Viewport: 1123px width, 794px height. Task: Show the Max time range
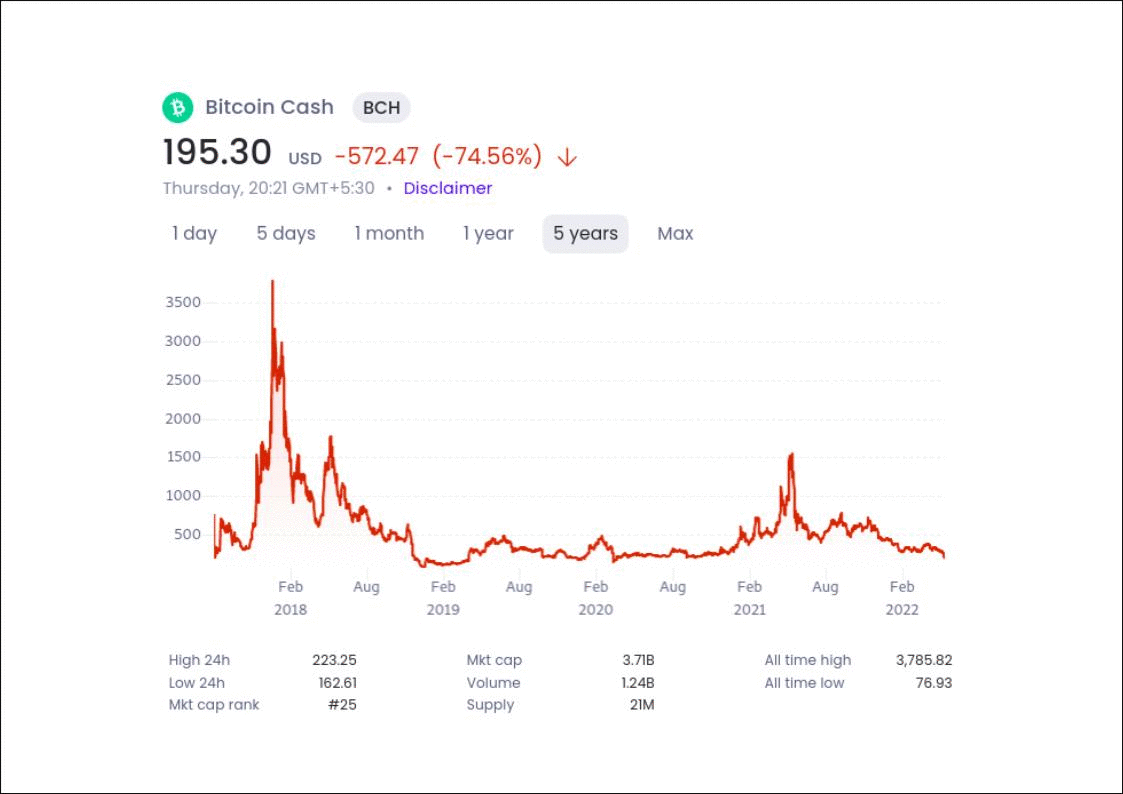(x=675, y=233)
